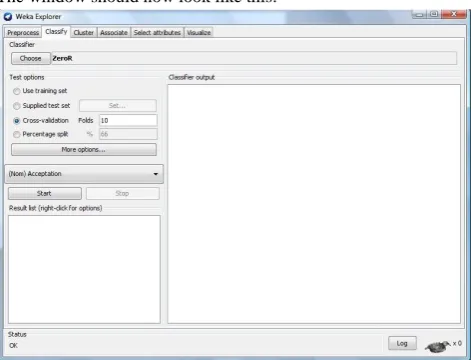Switch to the Preprocess tab
The width and height of the screenshot is (471, 360).
pyautogui.click(x=23, y=32)
